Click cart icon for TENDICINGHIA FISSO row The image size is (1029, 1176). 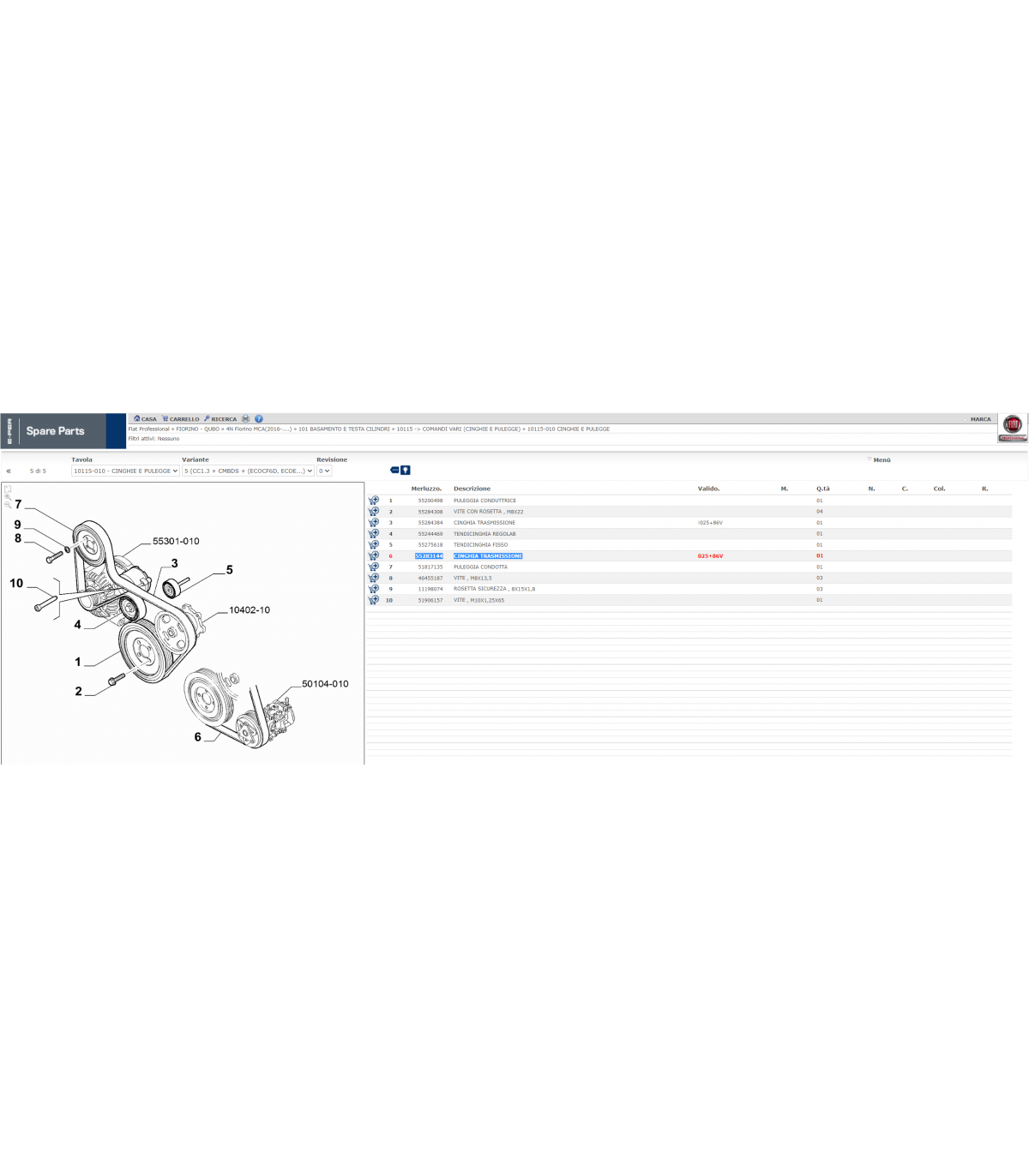[x=374, y=545]
